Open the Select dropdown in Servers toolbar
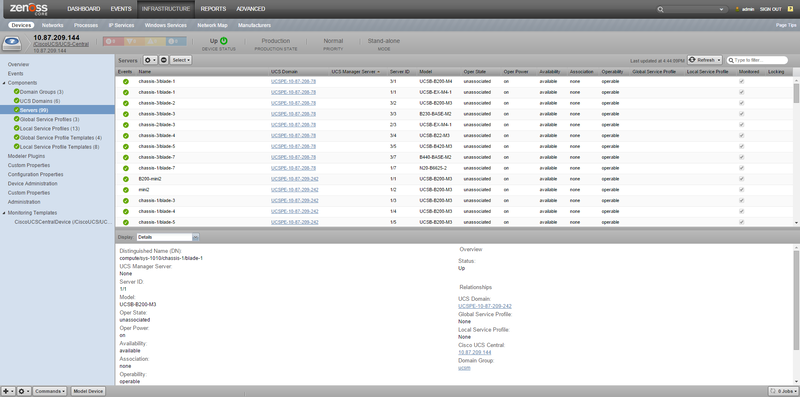The image size is (800, 397). point(181,60)
